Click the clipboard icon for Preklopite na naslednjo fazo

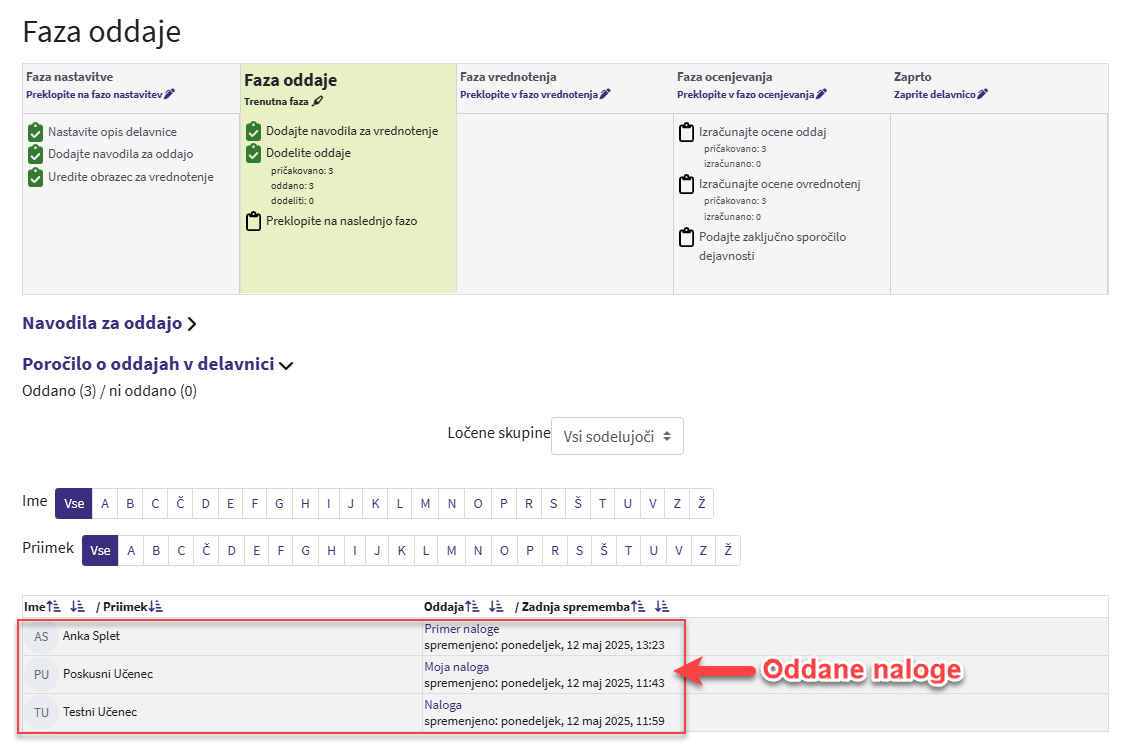coord(253,221)
